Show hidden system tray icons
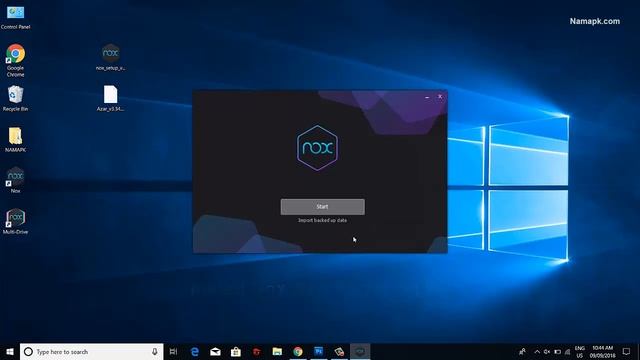This screenshot has width=640, height=360. 537,352
